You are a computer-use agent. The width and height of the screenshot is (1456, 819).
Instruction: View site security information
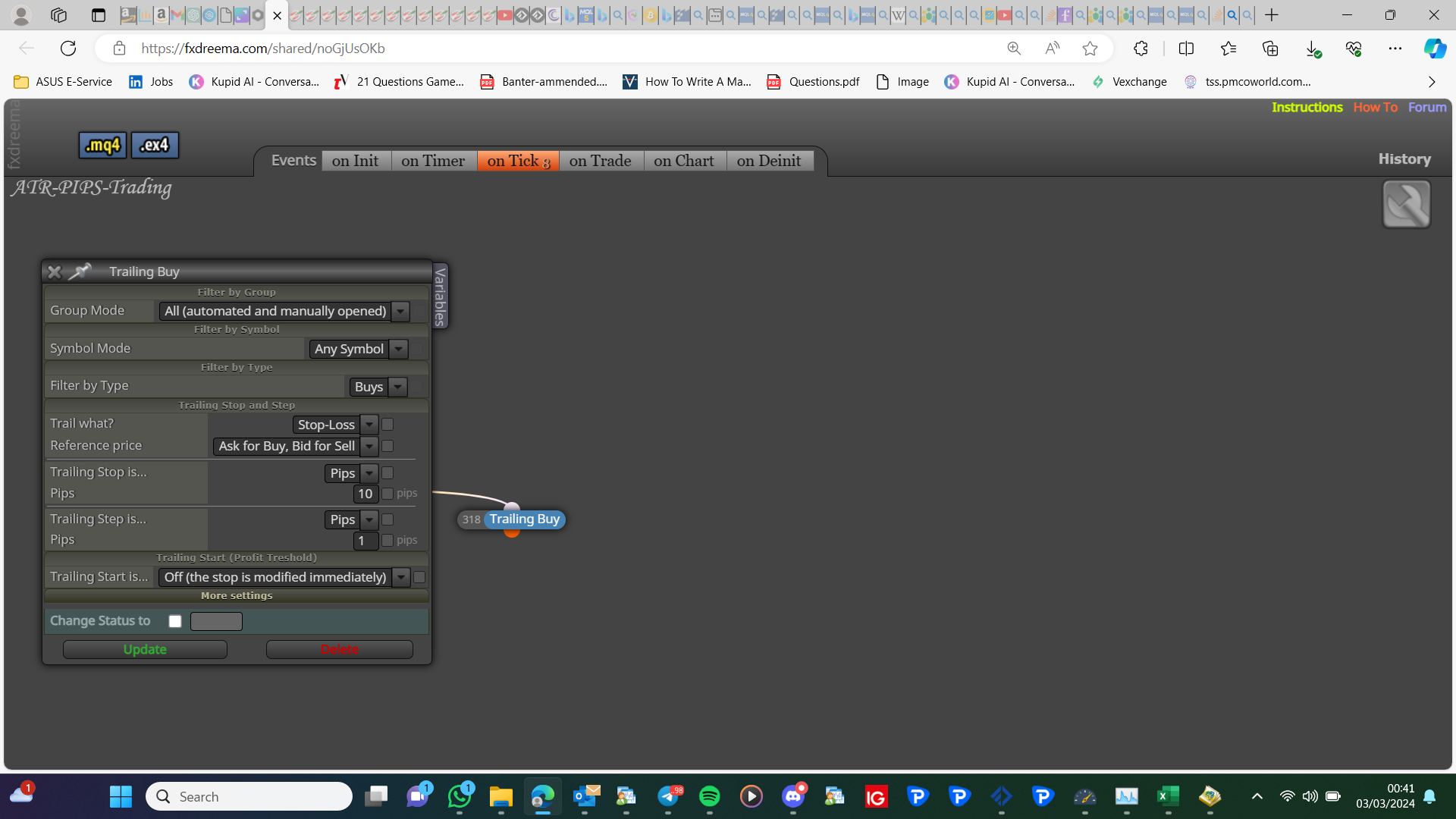[119, 49]
